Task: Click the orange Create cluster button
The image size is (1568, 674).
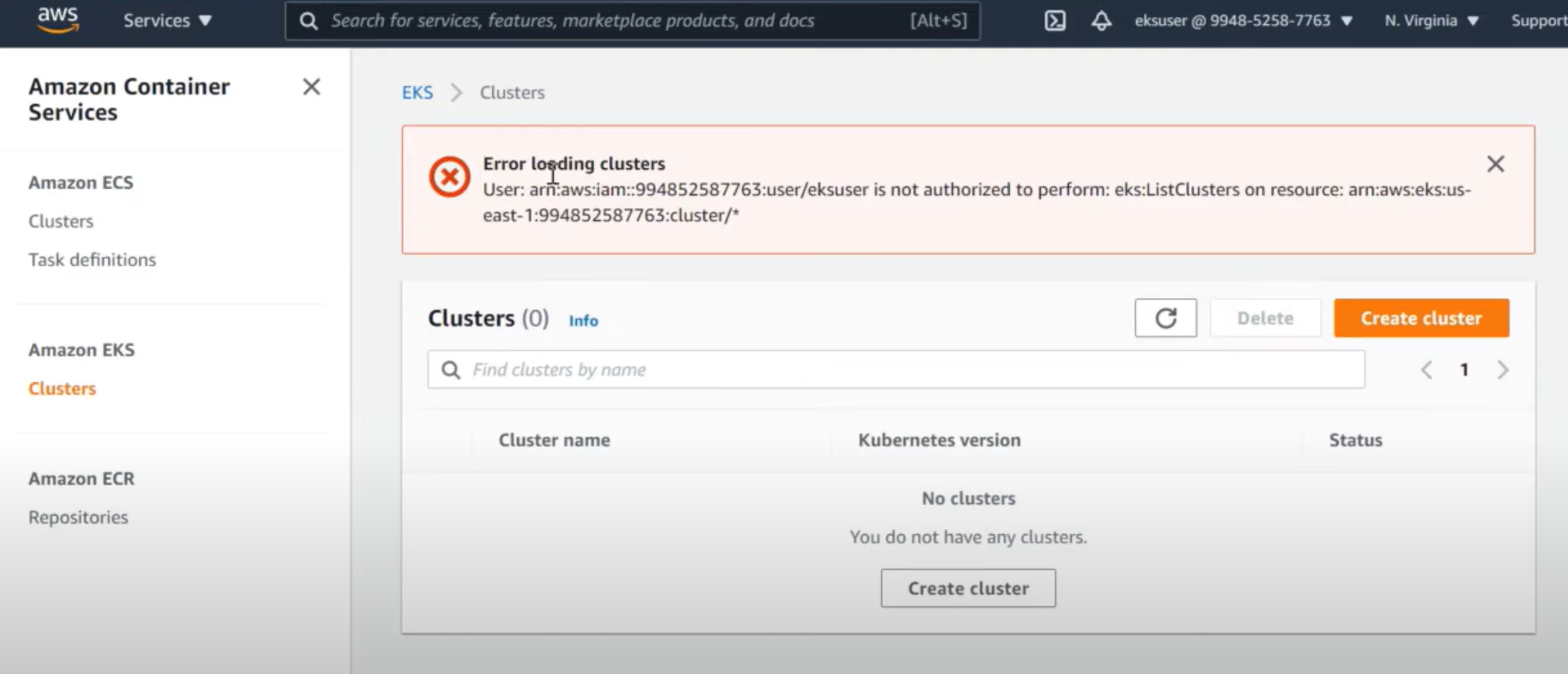Action: click(x=1421, y=318)
